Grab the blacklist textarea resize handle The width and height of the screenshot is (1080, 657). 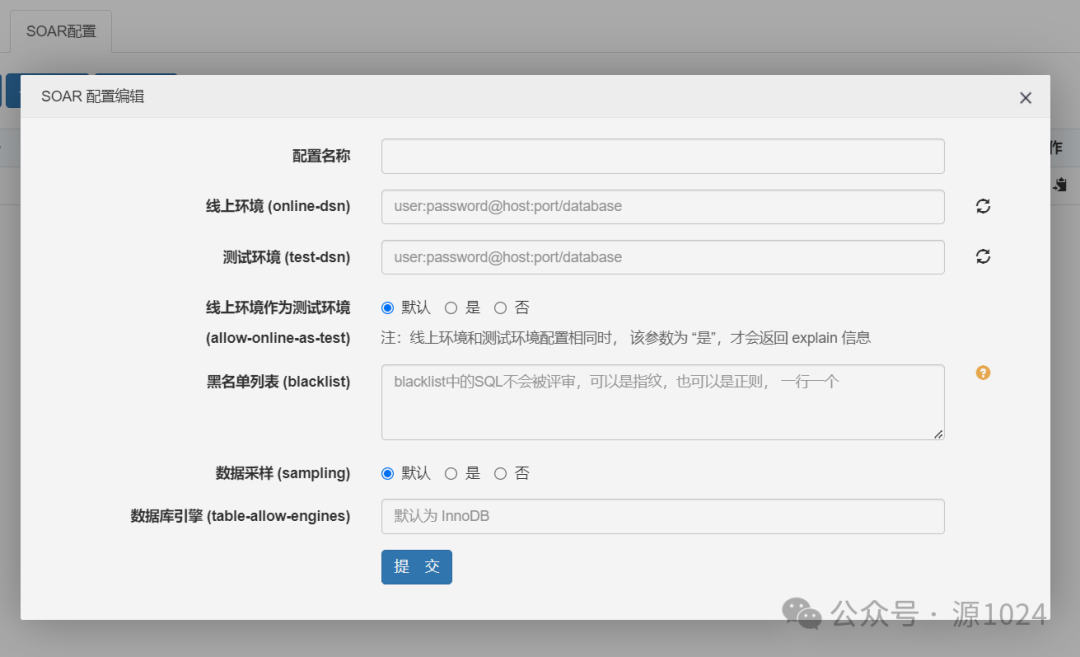[938, 434]
